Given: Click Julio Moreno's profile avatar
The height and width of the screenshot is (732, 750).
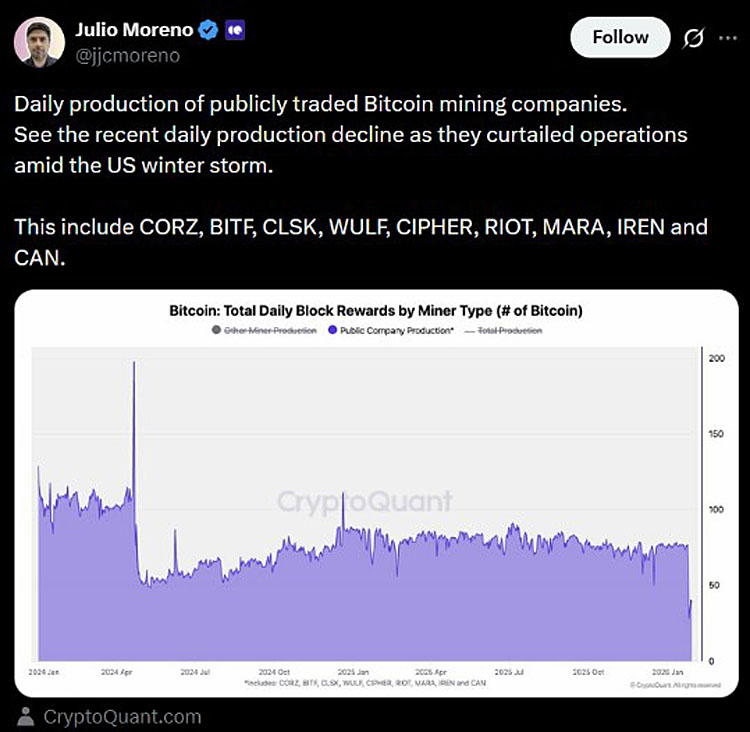Looking at the screenshot, I should pos(40,42).
